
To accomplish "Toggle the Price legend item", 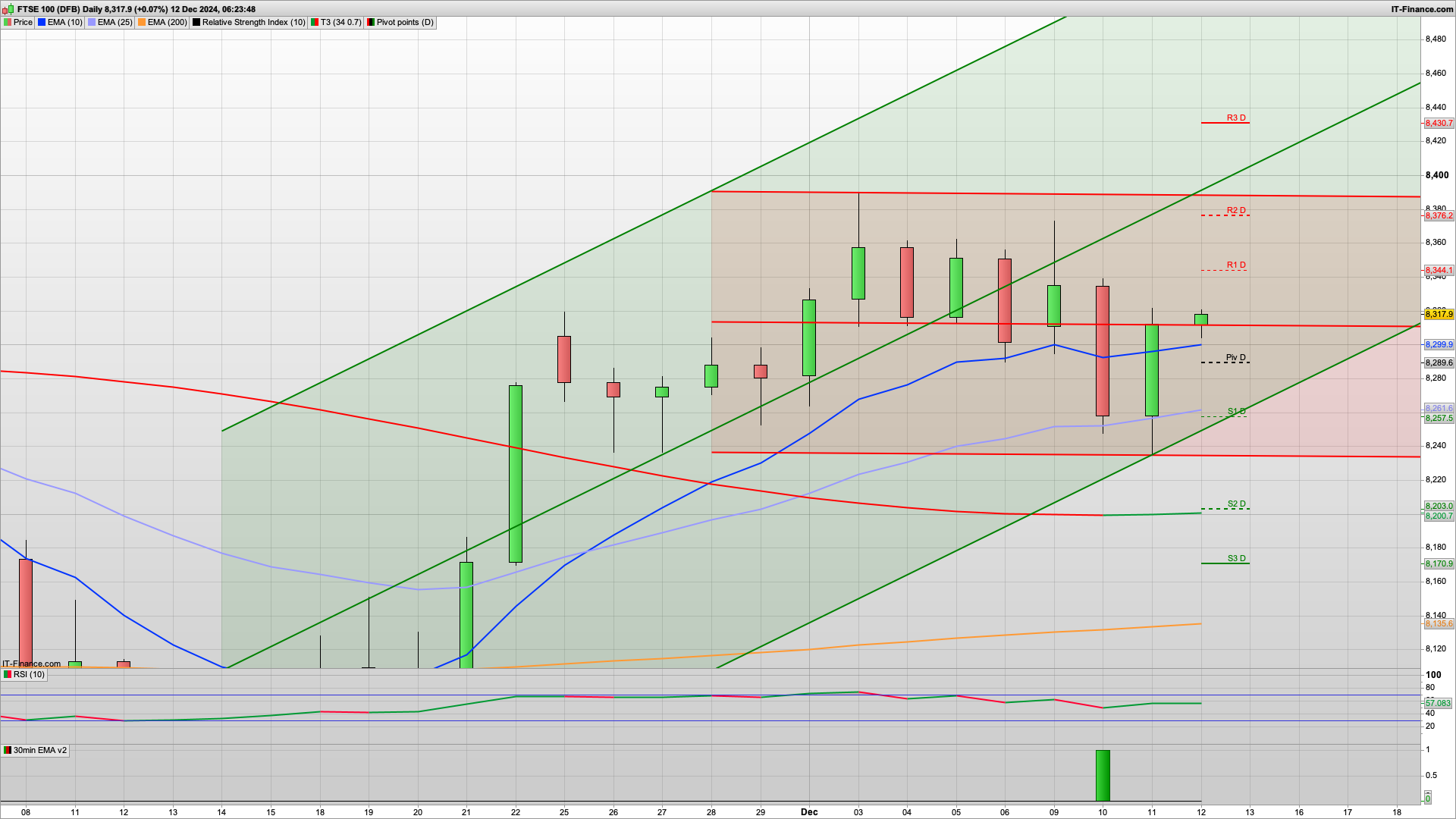I will [x=21, y=22].
